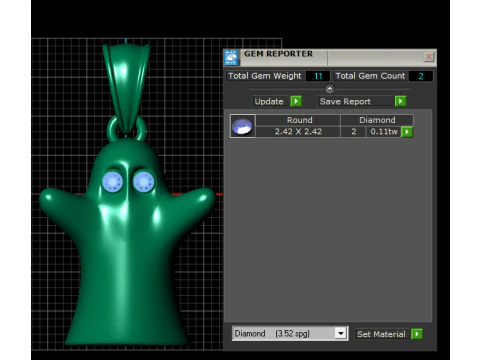
Task: Select the round gem thumbnail
Action: coord(242,126)
